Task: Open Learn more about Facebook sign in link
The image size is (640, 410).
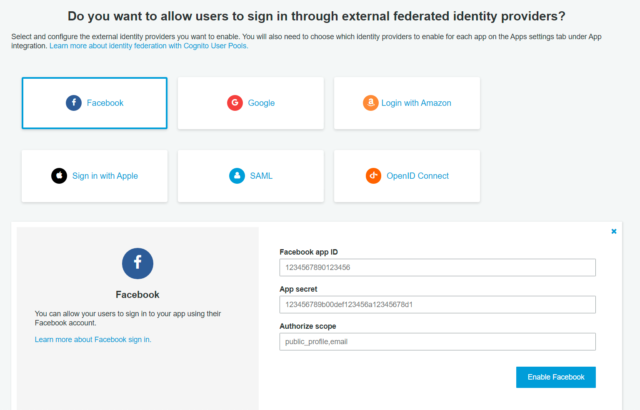Action: point(93,339)
